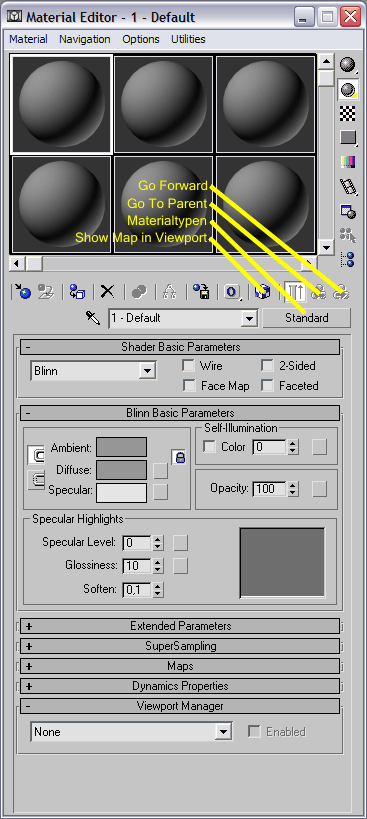Viewport: 367px width, 819px height.
Task: Check the Self-Illumination Color checkbox
Action: coord(209,447)
